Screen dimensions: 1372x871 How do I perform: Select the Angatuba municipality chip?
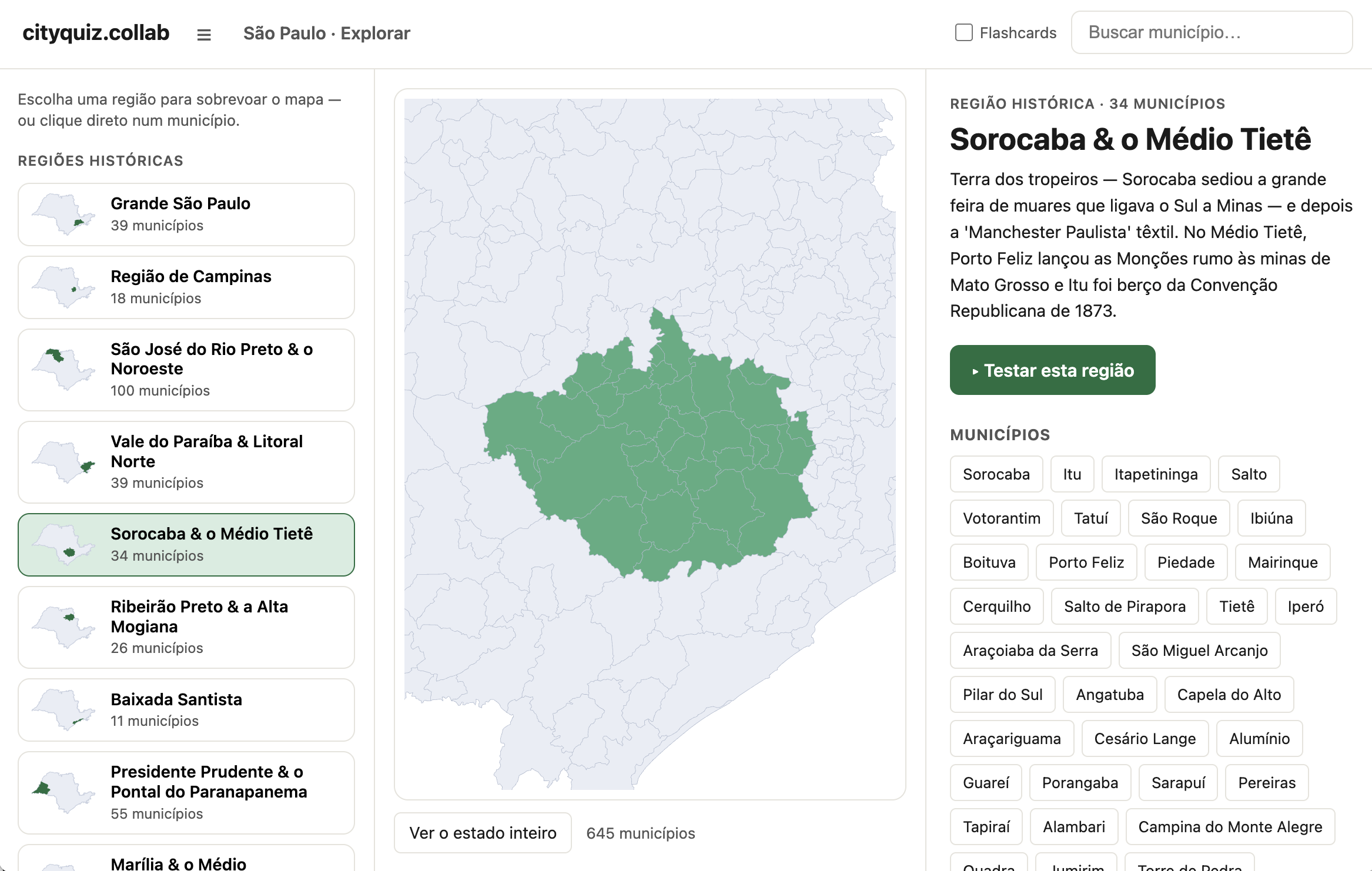coord(1110,695)
